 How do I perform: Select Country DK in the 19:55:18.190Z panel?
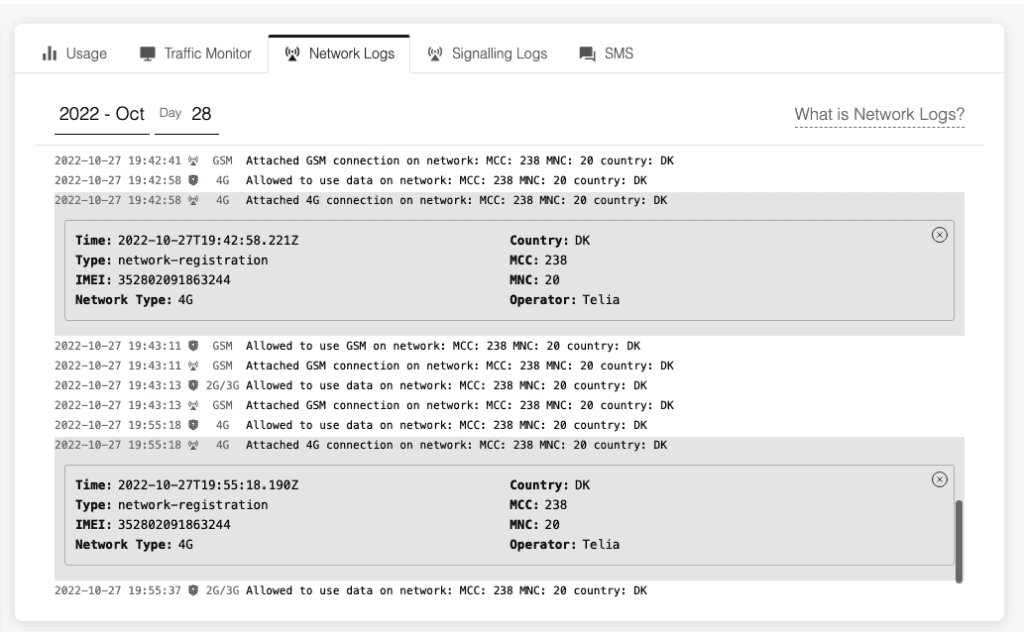coord(582,485)
